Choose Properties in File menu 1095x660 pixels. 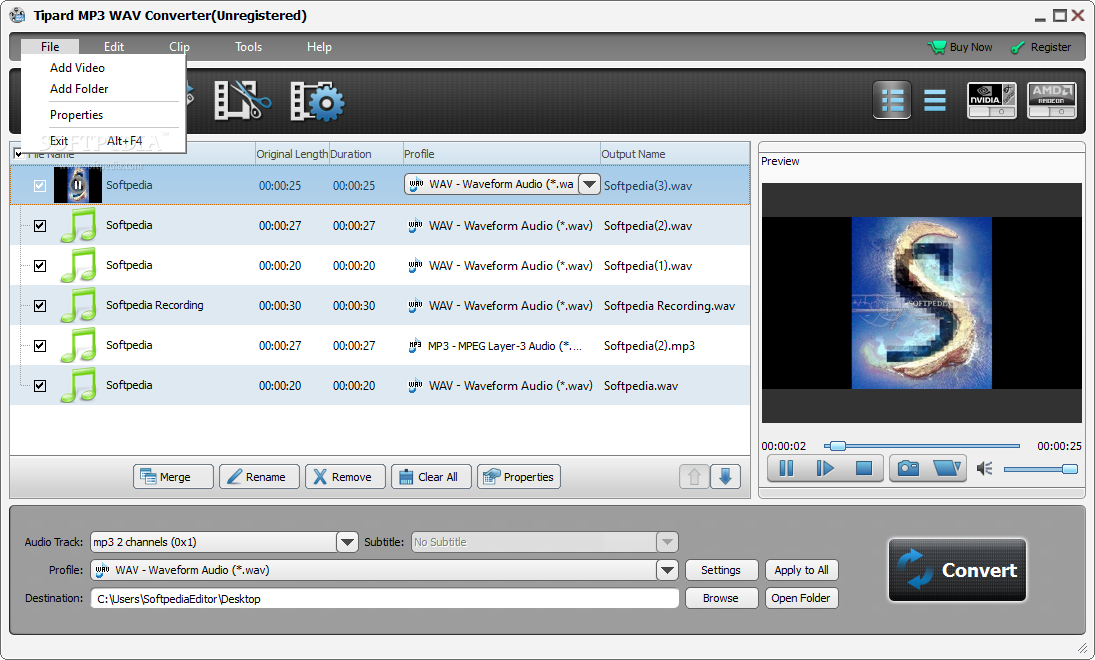76,115
